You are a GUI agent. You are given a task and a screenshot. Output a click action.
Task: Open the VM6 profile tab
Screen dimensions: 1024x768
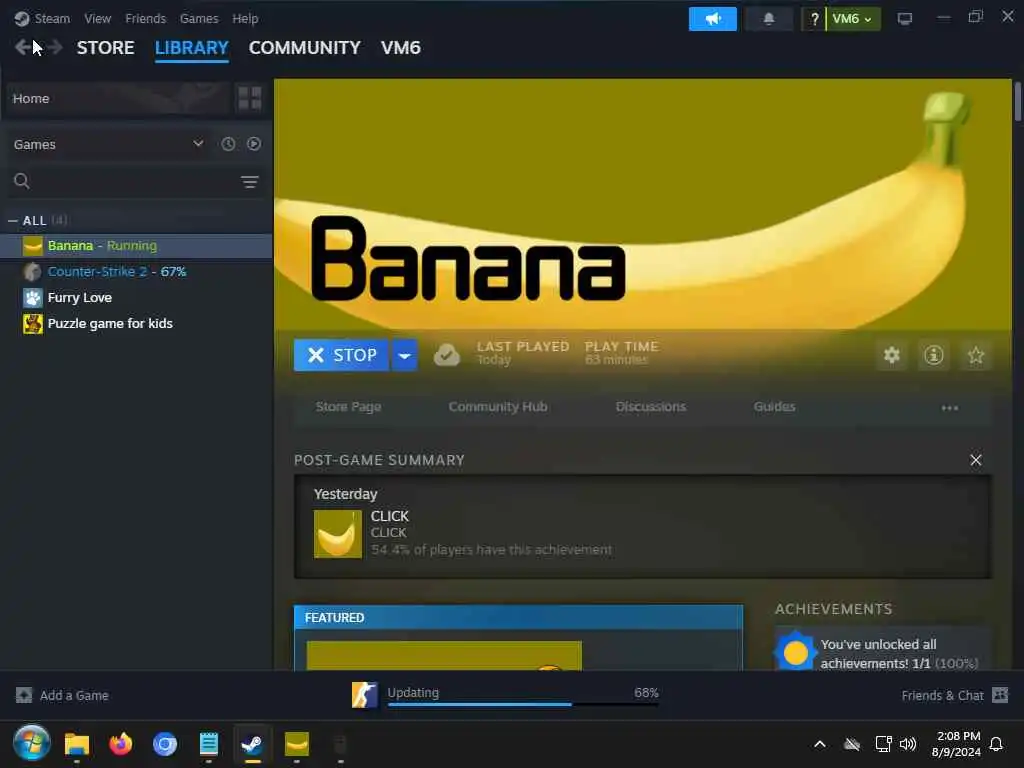click(400, 48)
